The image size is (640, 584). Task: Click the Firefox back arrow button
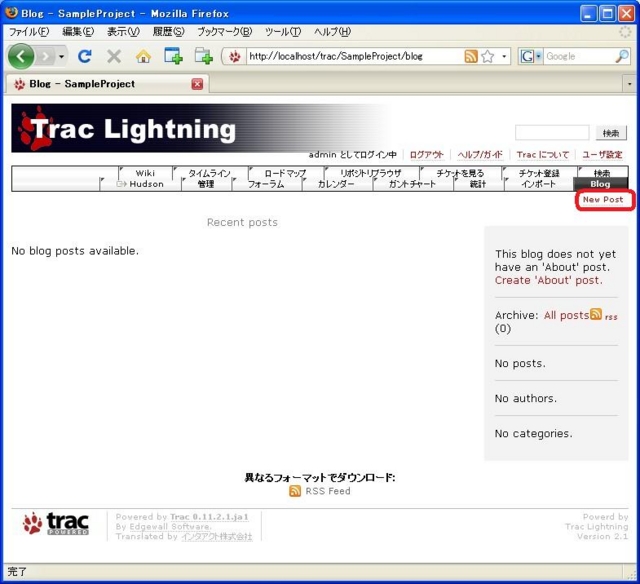(x=21, y=56)
